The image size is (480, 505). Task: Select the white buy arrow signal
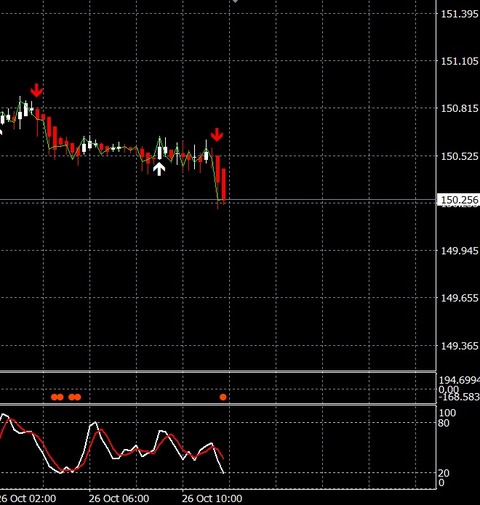[x=159, y=169]
